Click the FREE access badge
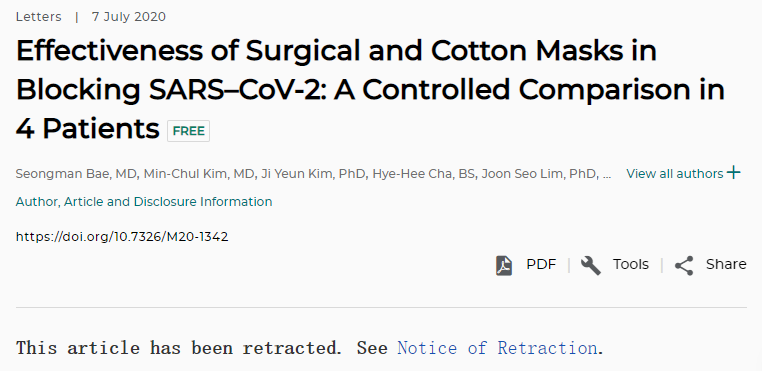Screen dimensions: 762x371 click(x=189, y=131)
